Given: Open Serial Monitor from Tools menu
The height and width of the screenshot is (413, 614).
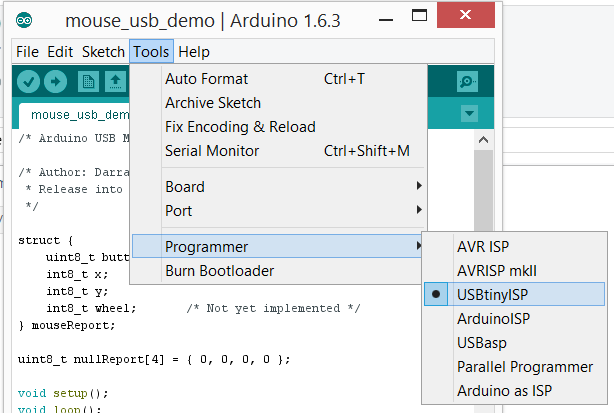Looking at the screenshot, I should [x=279, y=151].
